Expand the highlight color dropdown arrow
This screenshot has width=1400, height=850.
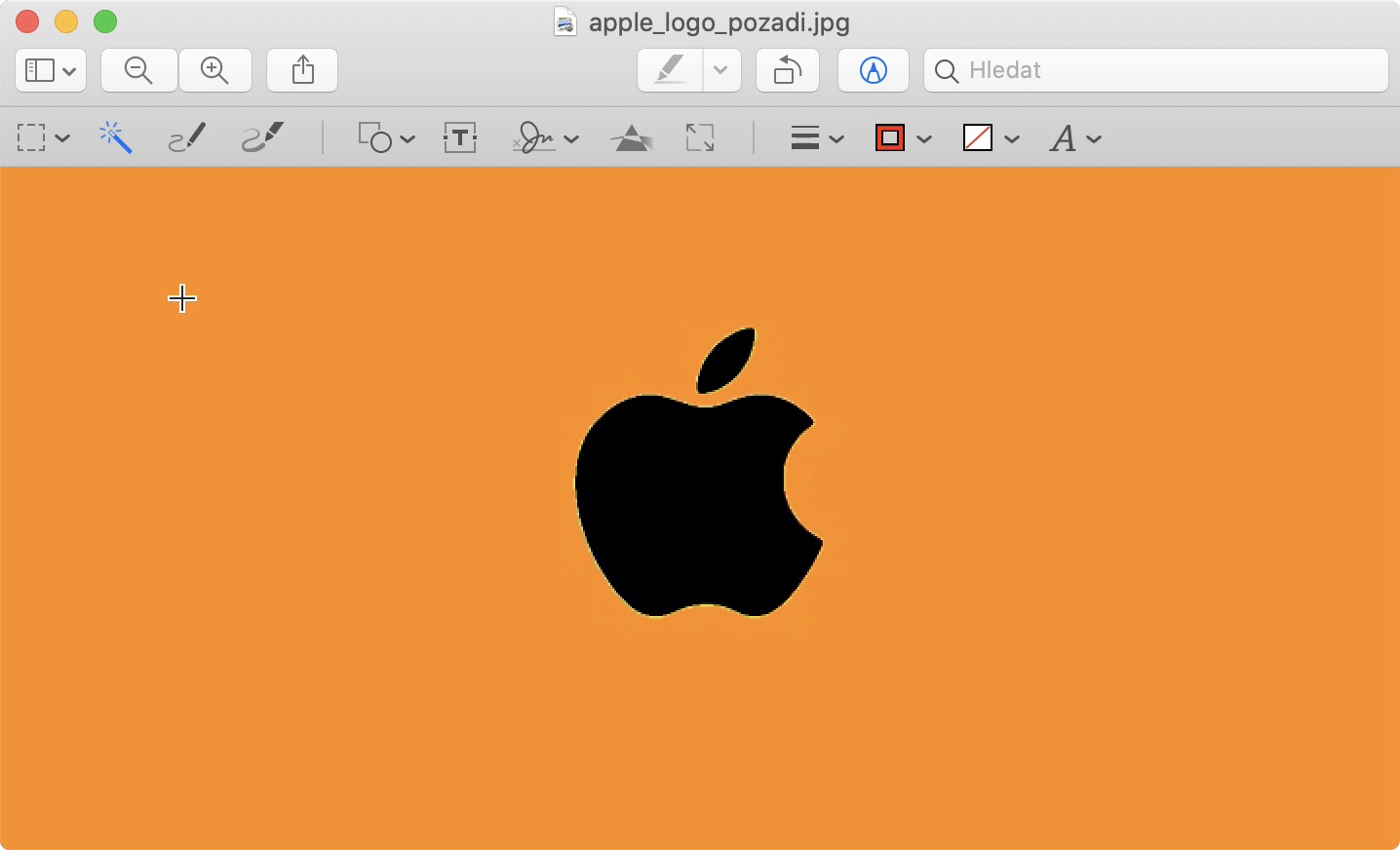721,70
